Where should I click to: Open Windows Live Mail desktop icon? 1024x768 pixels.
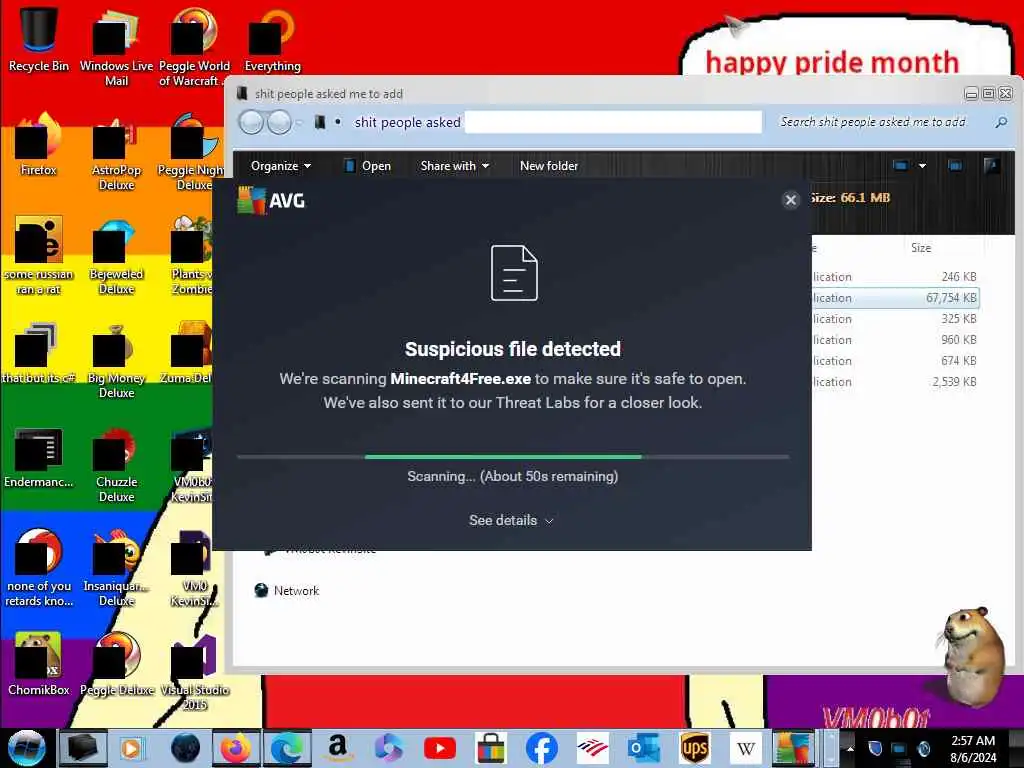click(x=116, y=47)
